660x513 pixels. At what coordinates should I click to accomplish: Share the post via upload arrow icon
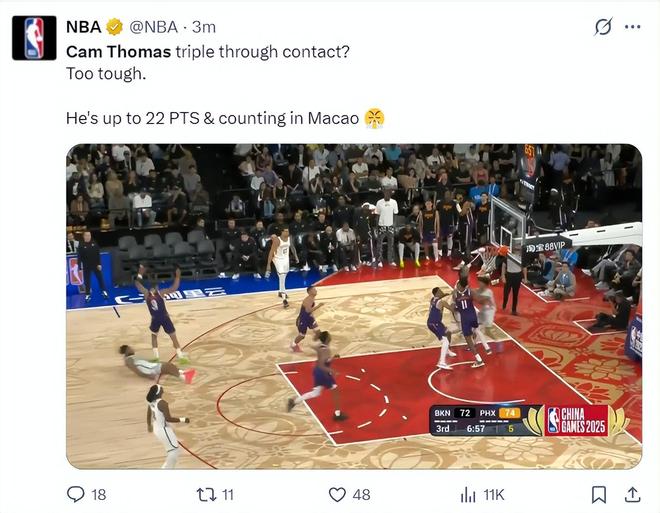click(632, 494)
